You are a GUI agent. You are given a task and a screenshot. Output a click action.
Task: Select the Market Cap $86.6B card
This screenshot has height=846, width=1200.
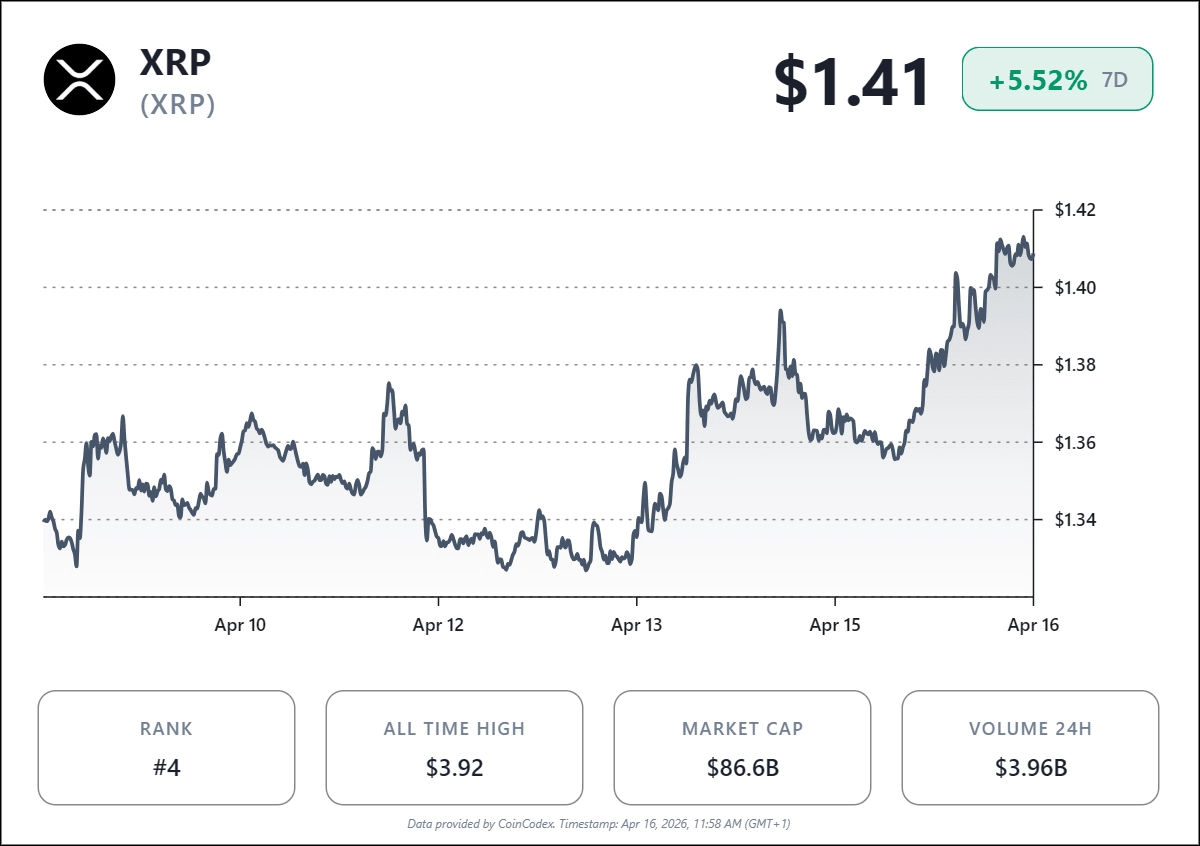[x=742, y=747]
